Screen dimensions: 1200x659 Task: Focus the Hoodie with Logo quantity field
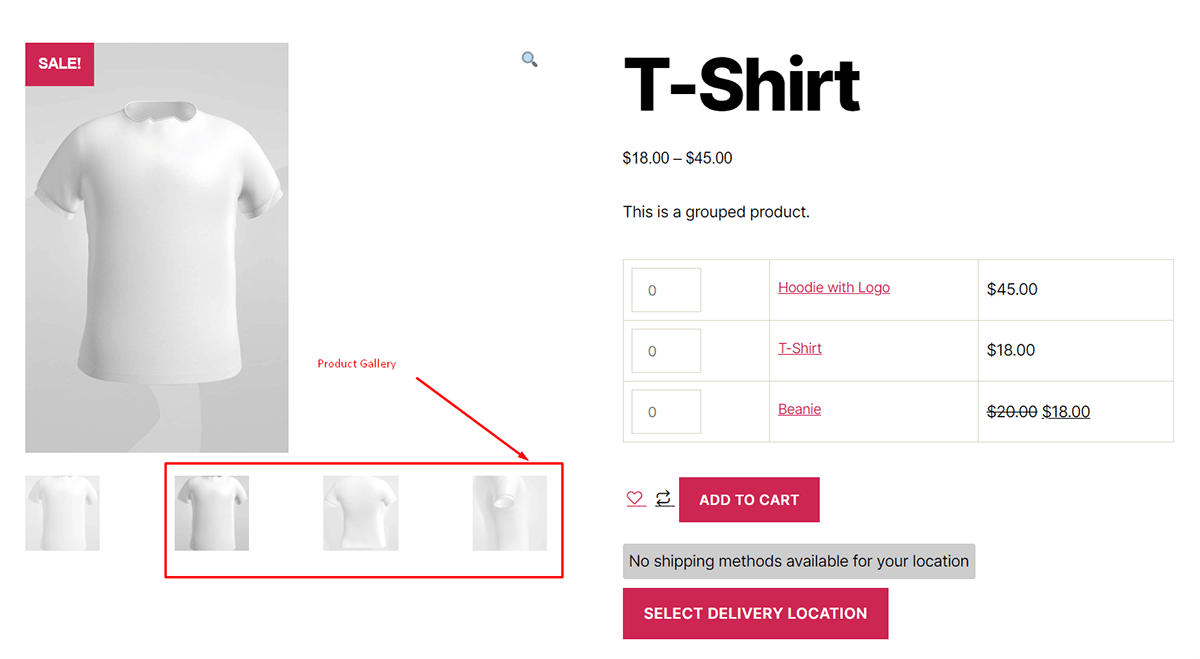tap(666, 290)
